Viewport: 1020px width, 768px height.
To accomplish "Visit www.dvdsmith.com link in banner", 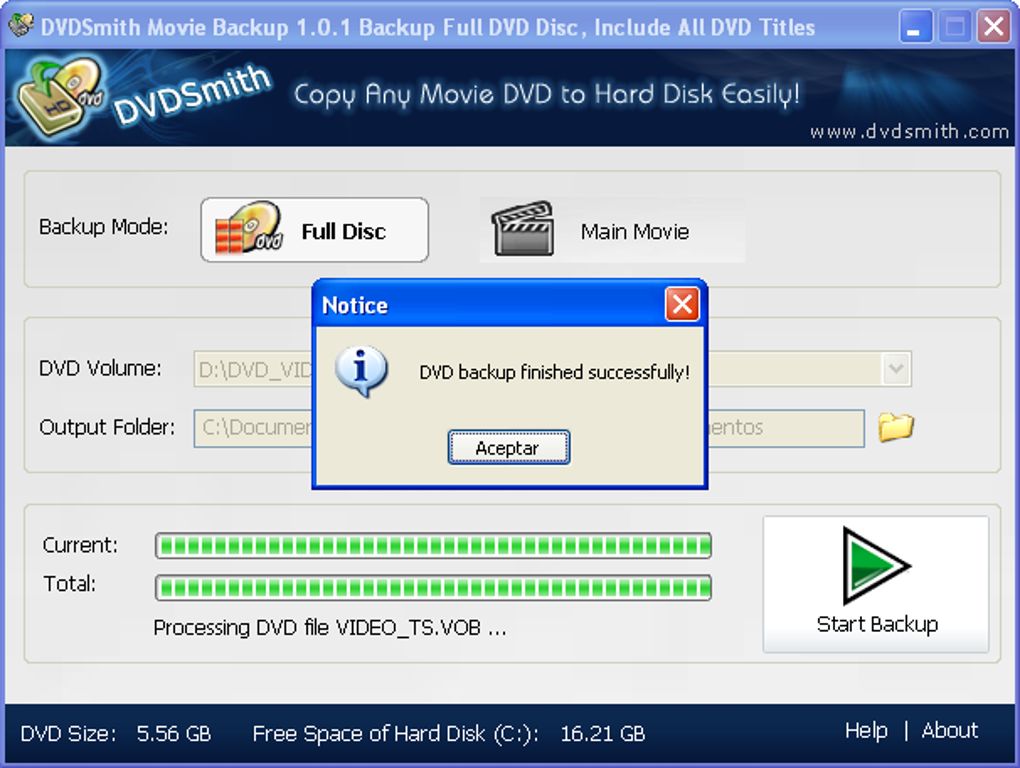I will pos(909,131).
